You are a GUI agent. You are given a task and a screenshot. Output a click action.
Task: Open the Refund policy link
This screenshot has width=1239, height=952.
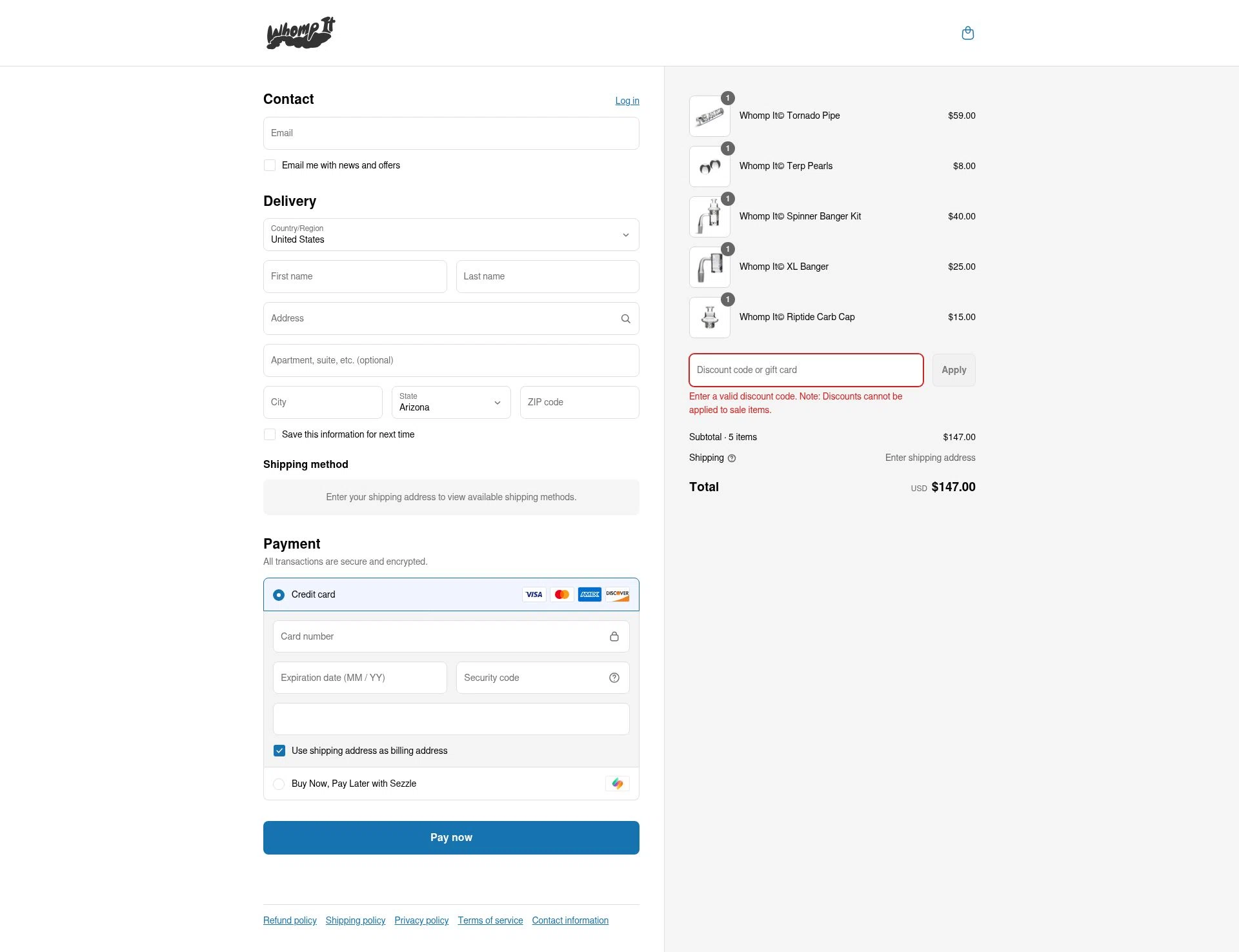tap(290, 920)
